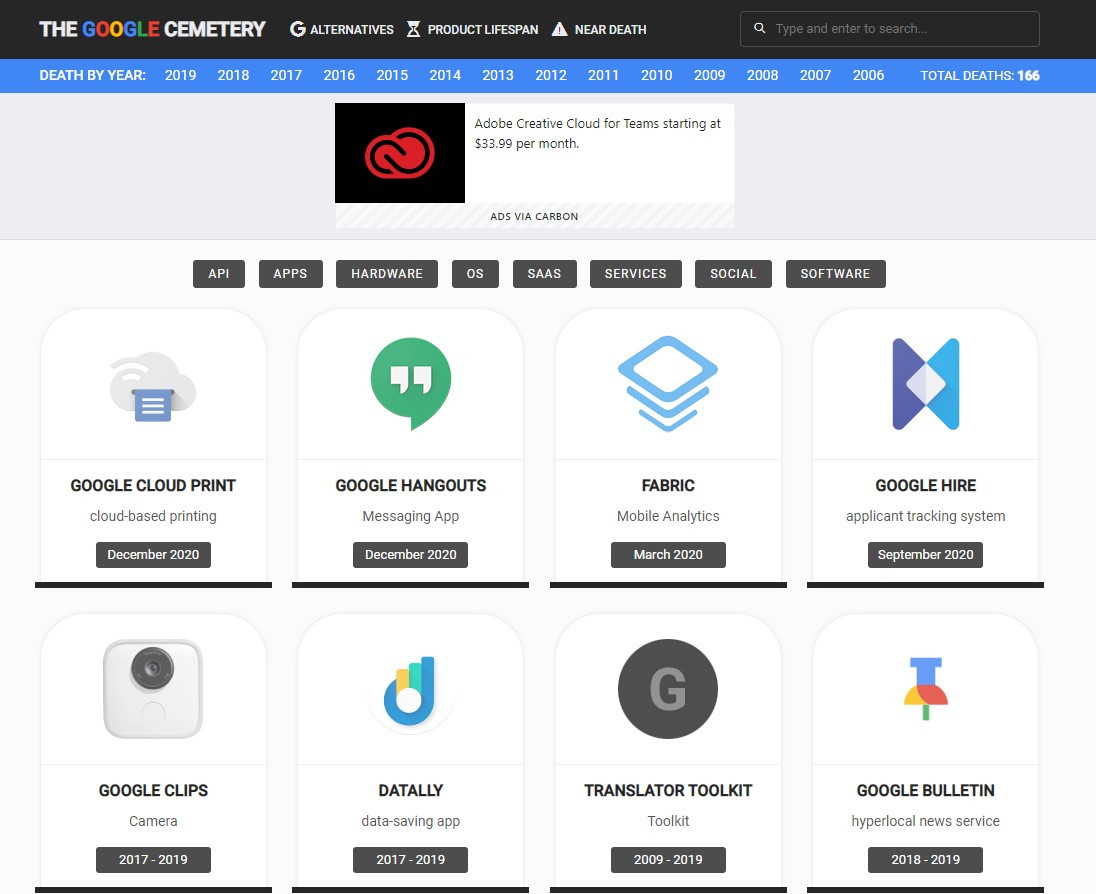Click the Google Clips camera image
This screenshot has height=894, width=1096.
(153, 688)
